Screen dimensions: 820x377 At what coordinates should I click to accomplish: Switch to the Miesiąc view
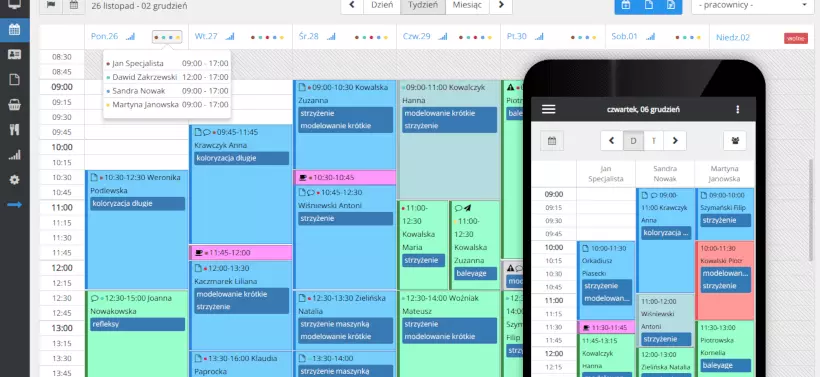[467, 6]
